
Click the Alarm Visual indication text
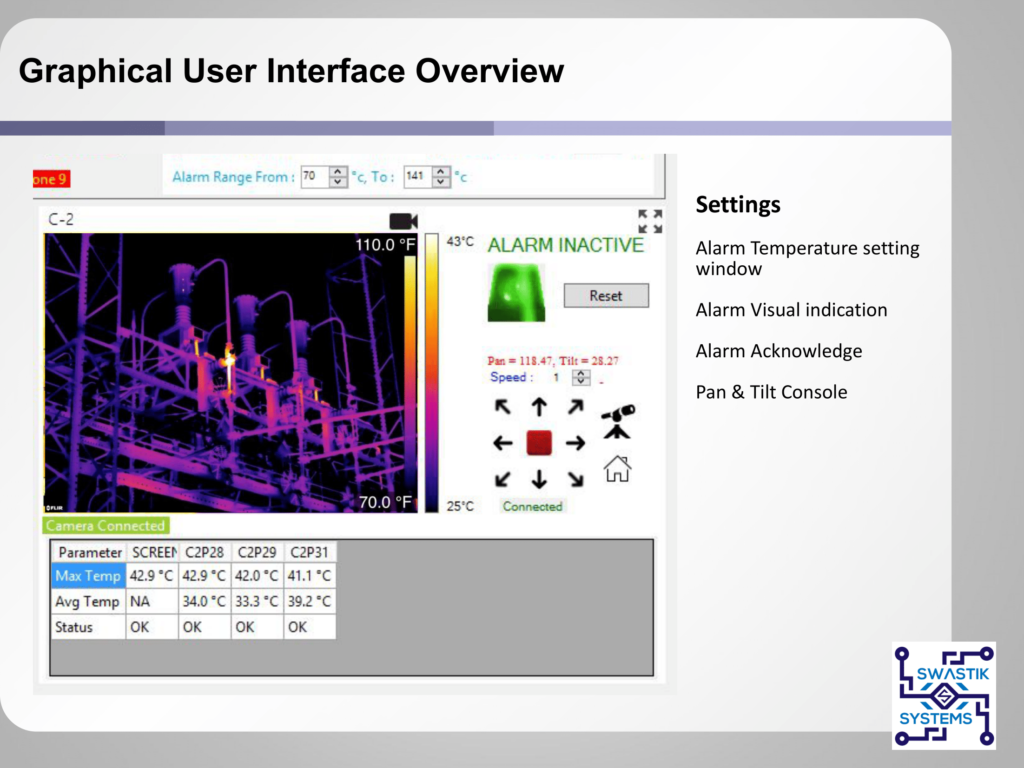(792, 310)
